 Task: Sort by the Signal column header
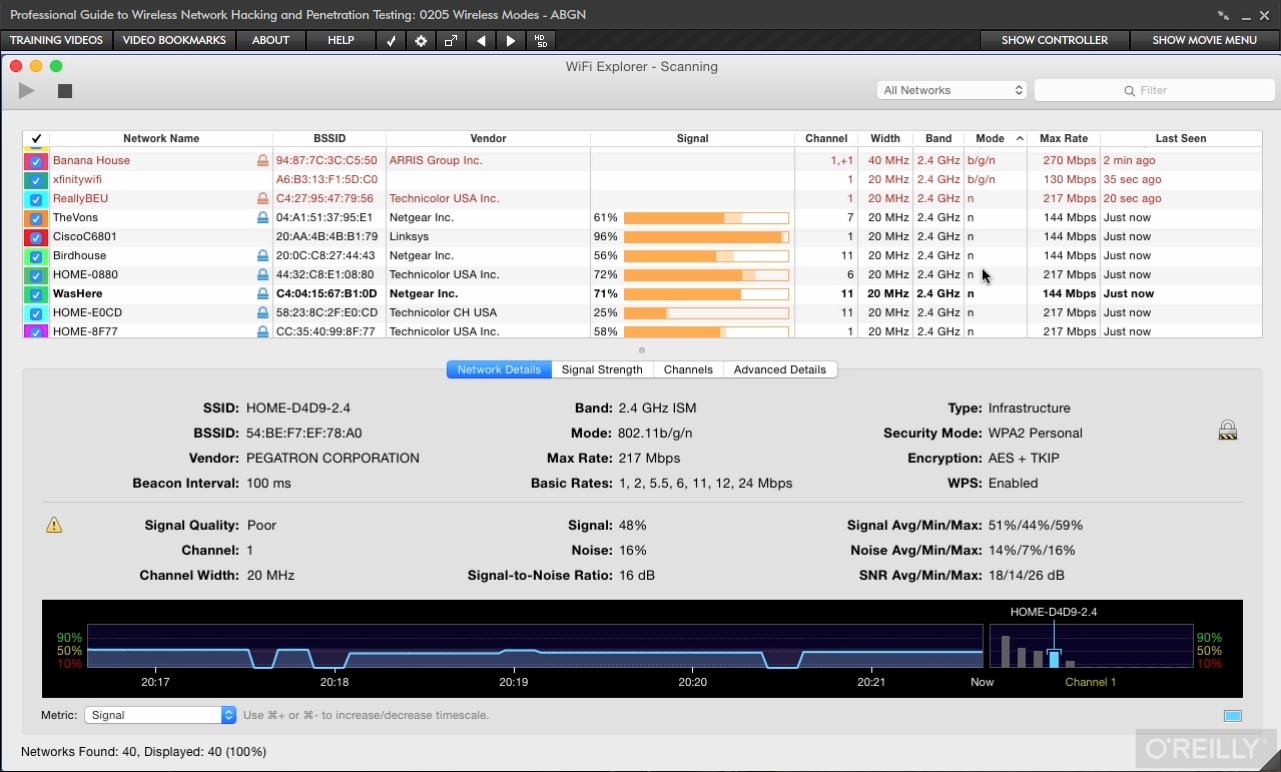[x=692, y=138]
